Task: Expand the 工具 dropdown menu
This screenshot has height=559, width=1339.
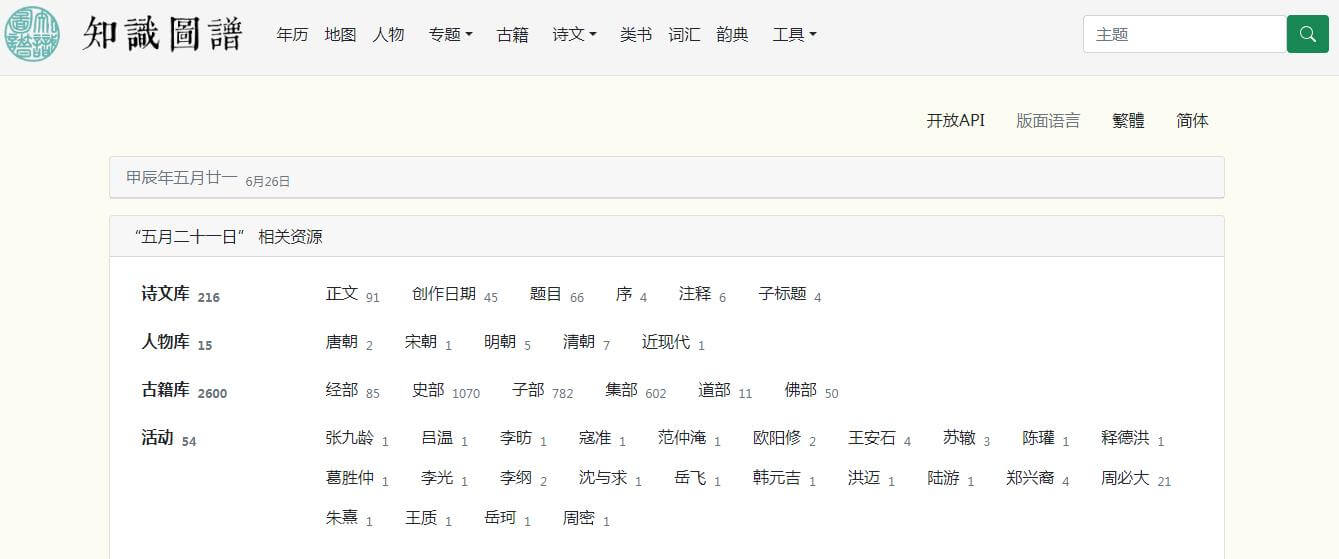Action: tap(794, 34)
